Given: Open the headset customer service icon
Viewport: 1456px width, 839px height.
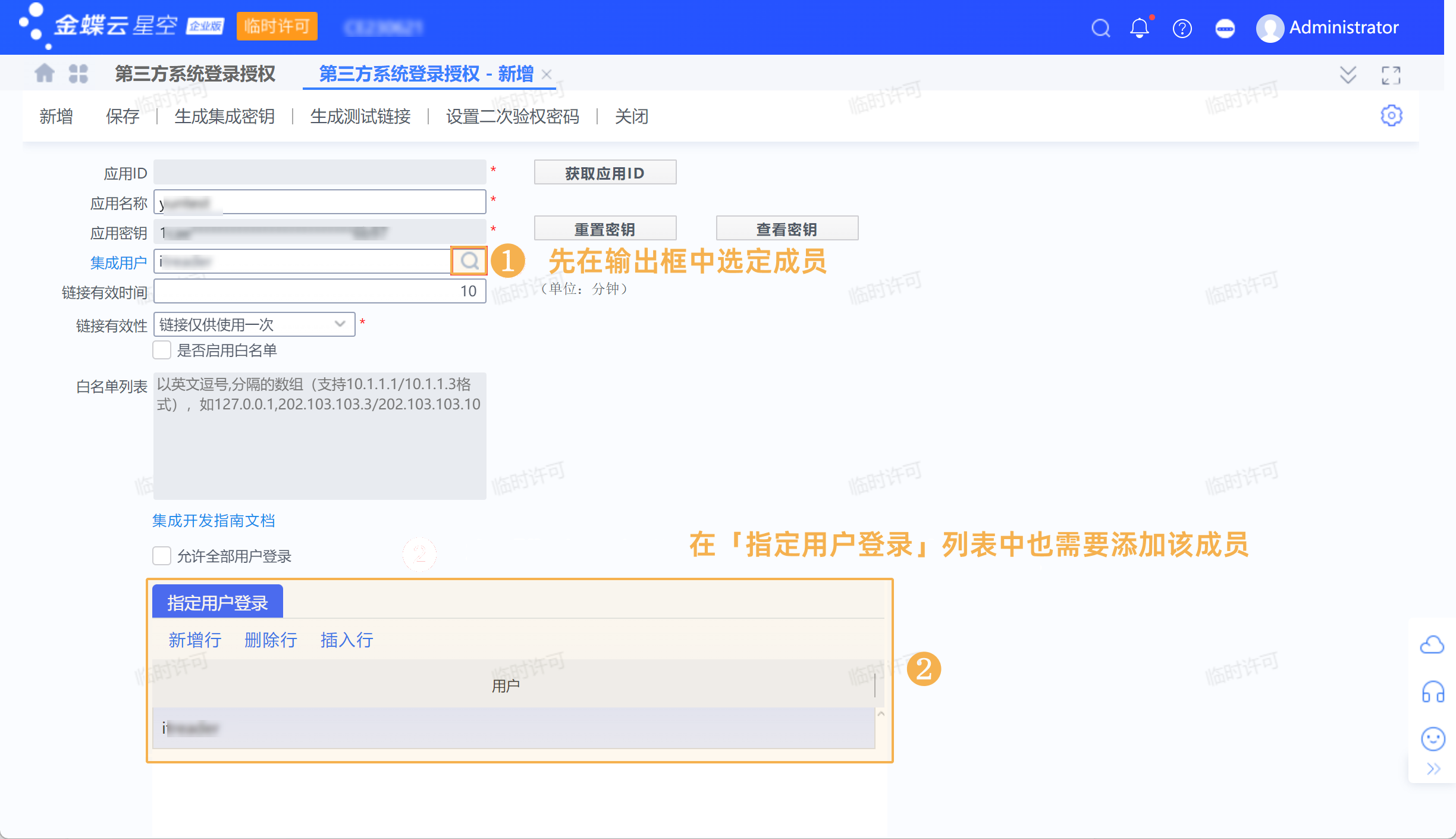Looking at the screenshot, I should [x=1432, y=692].
